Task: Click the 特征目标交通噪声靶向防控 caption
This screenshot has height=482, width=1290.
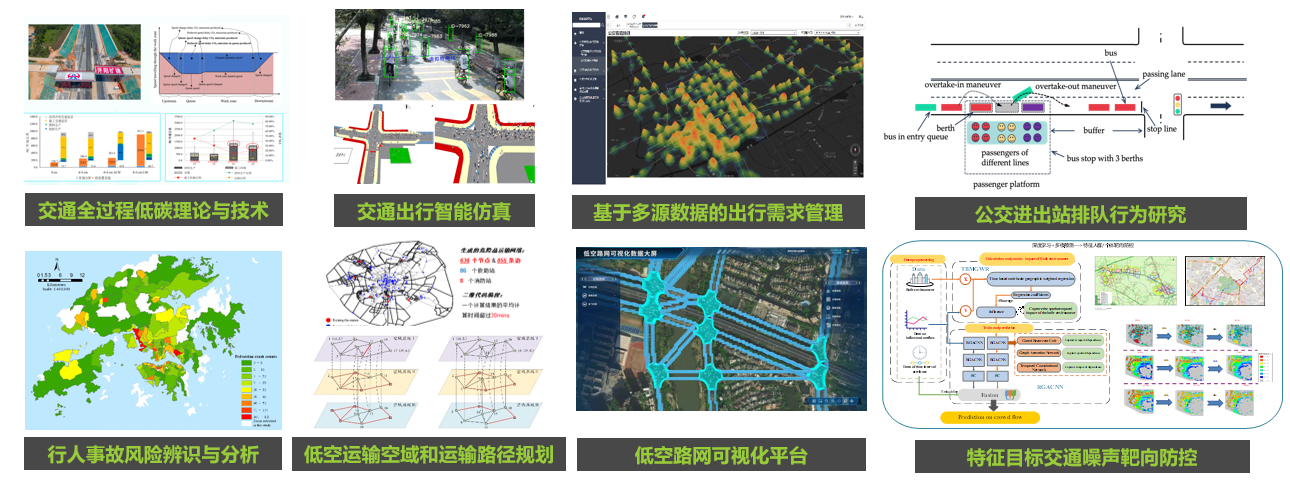Action: [1081, 456]
